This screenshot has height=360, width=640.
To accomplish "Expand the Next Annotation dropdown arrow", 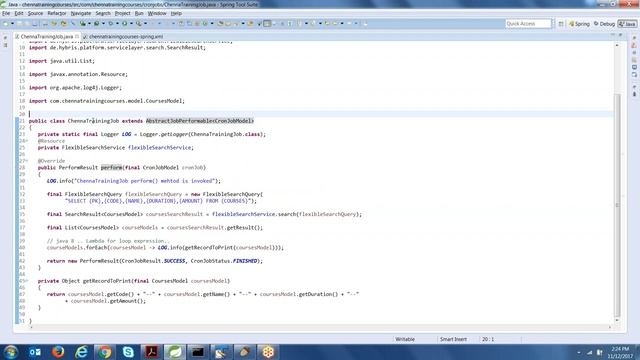I will point(306,24).
